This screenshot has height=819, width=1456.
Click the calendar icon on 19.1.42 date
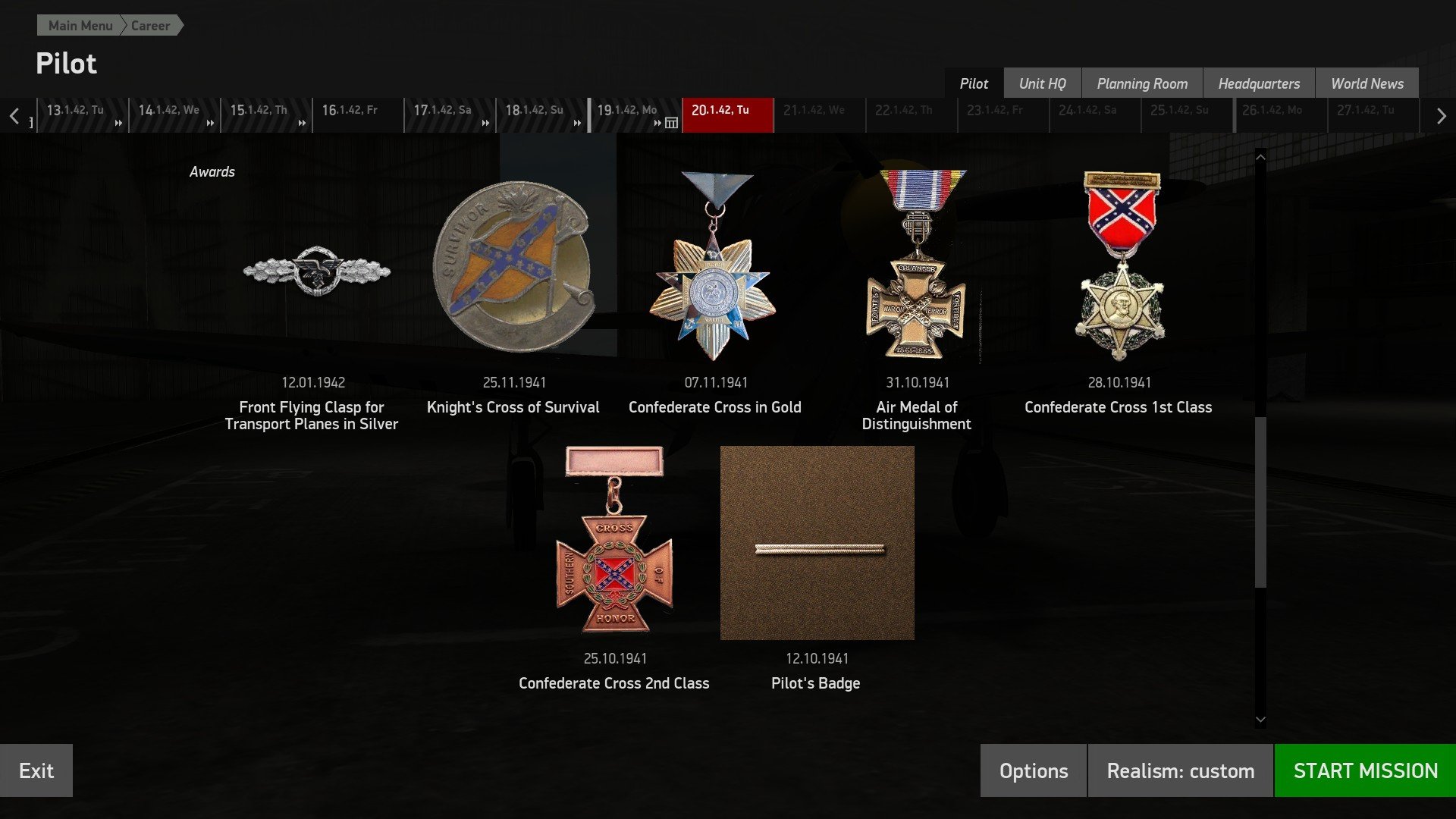[671, 123]
